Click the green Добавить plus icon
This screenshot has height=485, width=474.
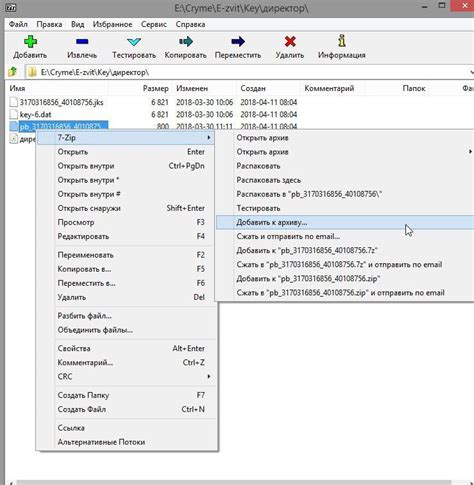(x=30, y=42)
